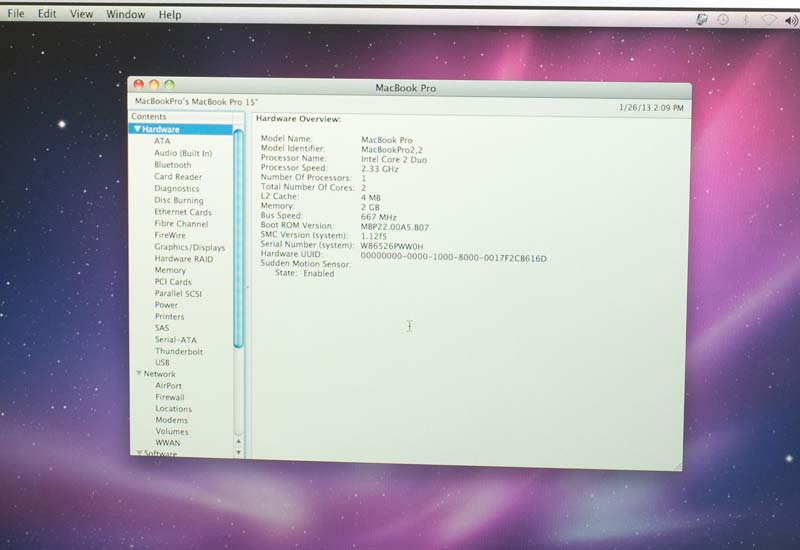Click the date 1/26/13 2:09 PM

[651, 108]
